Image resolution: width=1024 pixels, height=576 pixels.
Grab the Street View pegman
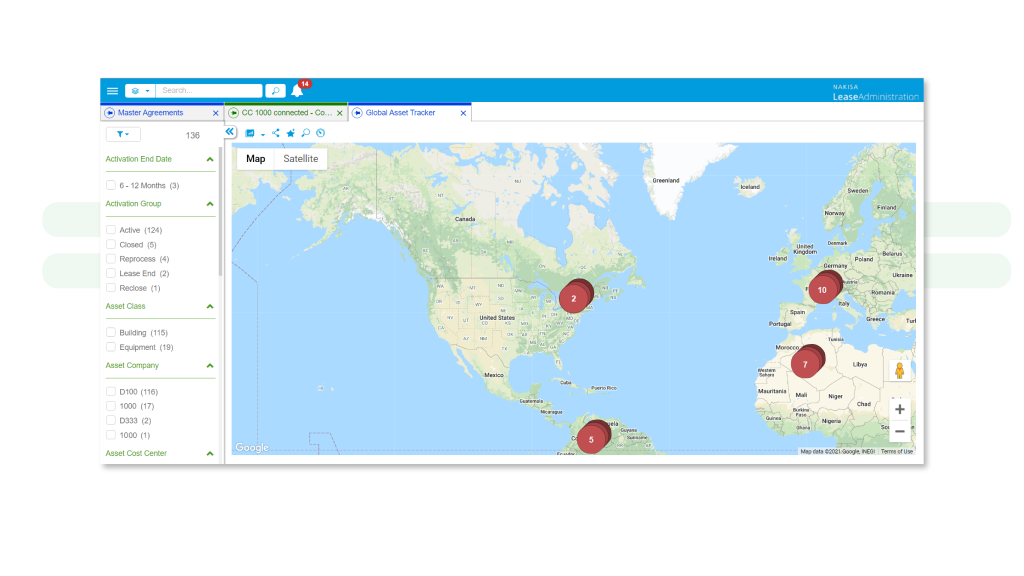click(x=899, y=371)
